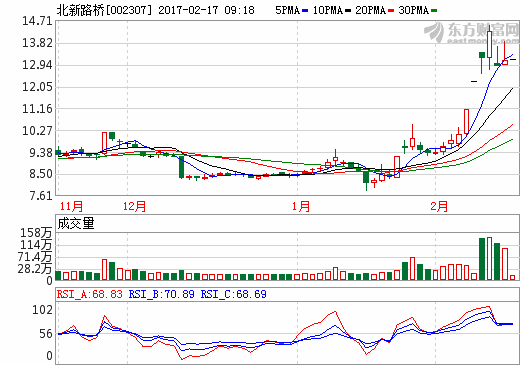Click the black 10PMA legend swatch
Image resolution: width=520 pixels, height=365 pixels.
coord(348,11)
